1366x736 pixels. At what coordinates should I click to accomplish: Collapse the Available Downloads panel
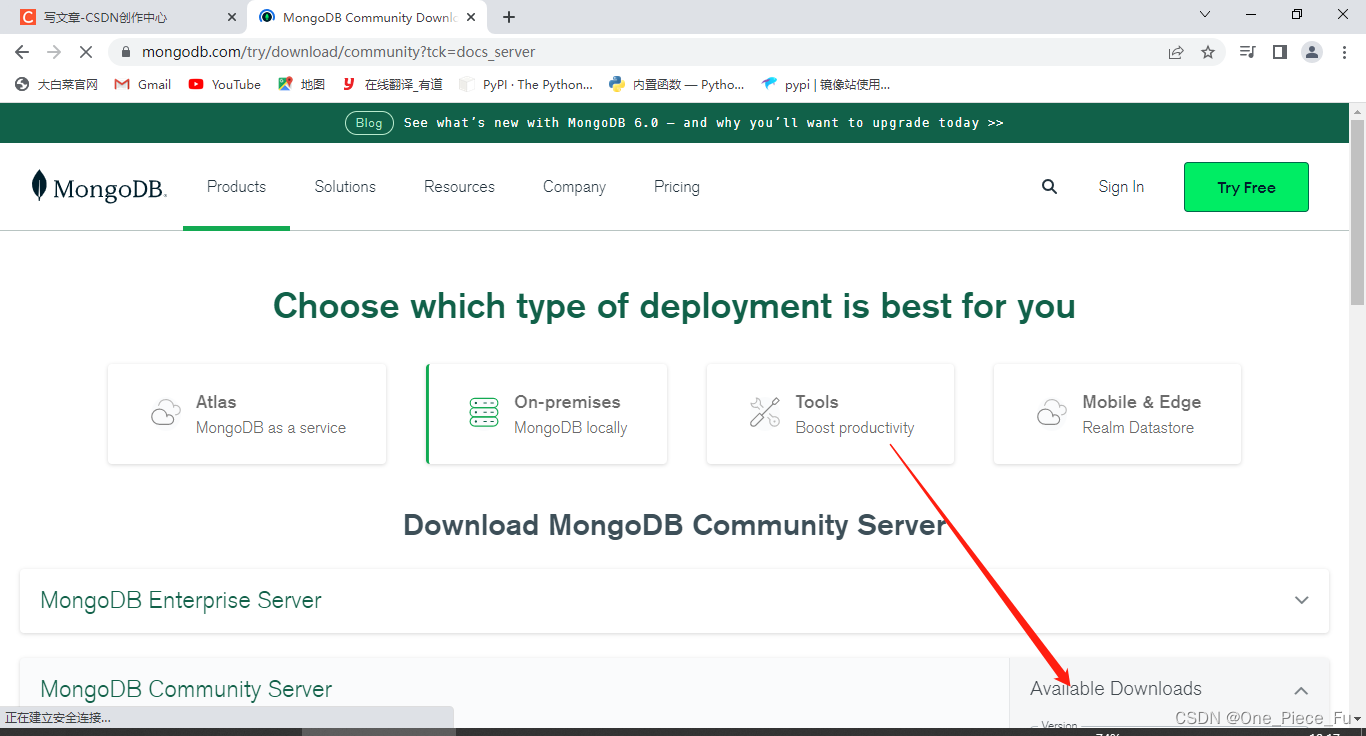click(x=1301, y=690)
